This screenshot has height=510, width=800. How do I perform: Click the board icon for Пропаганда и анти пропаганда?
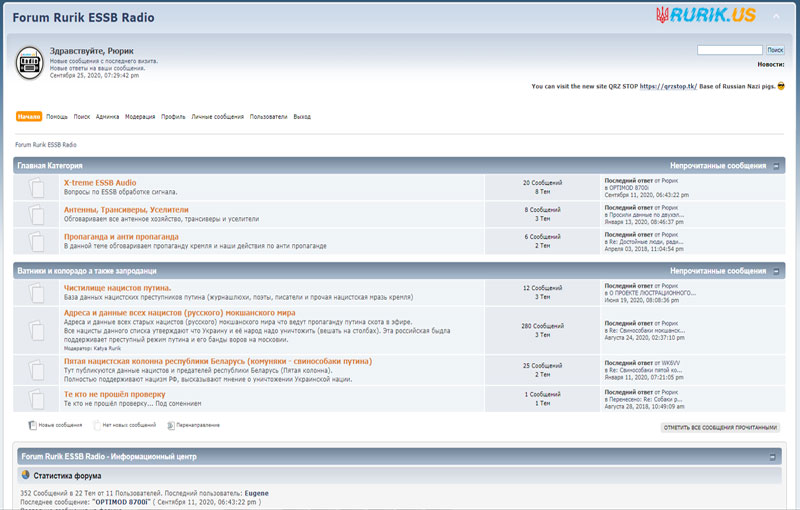click(36, 241)
